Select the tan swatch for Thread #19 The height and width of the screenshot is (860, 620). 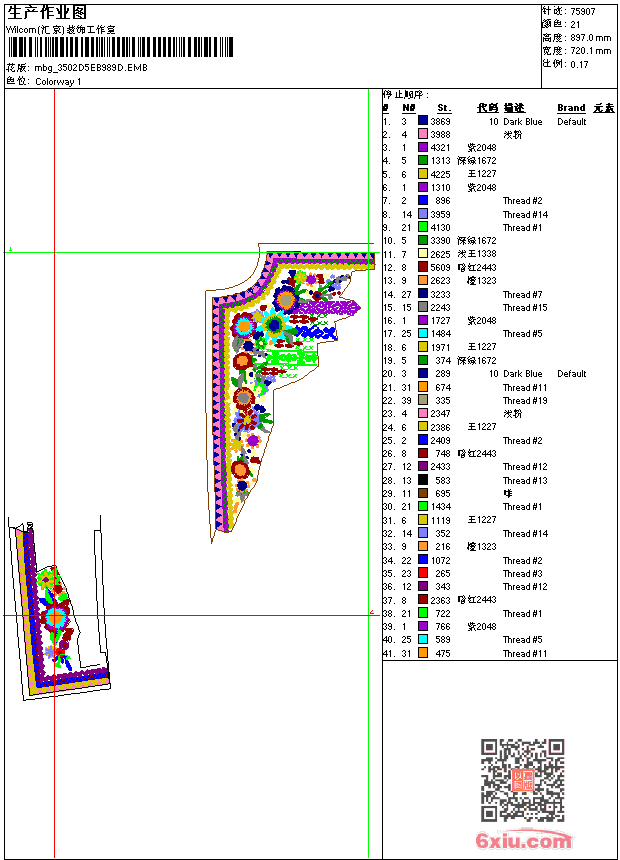click(423, 400)
